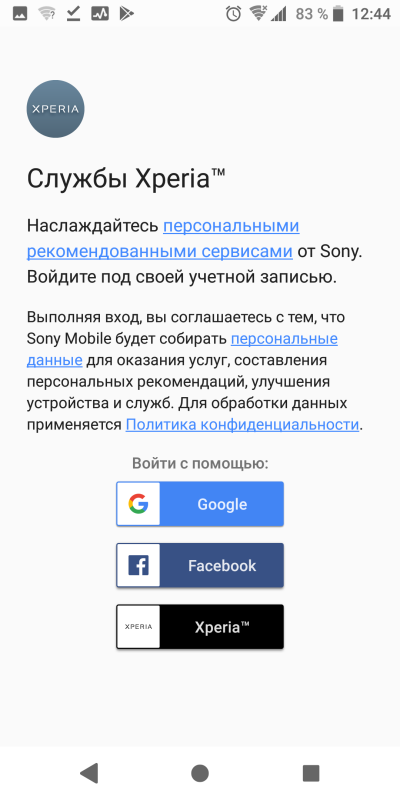Tap the Android back triangle

click(89, 773)
